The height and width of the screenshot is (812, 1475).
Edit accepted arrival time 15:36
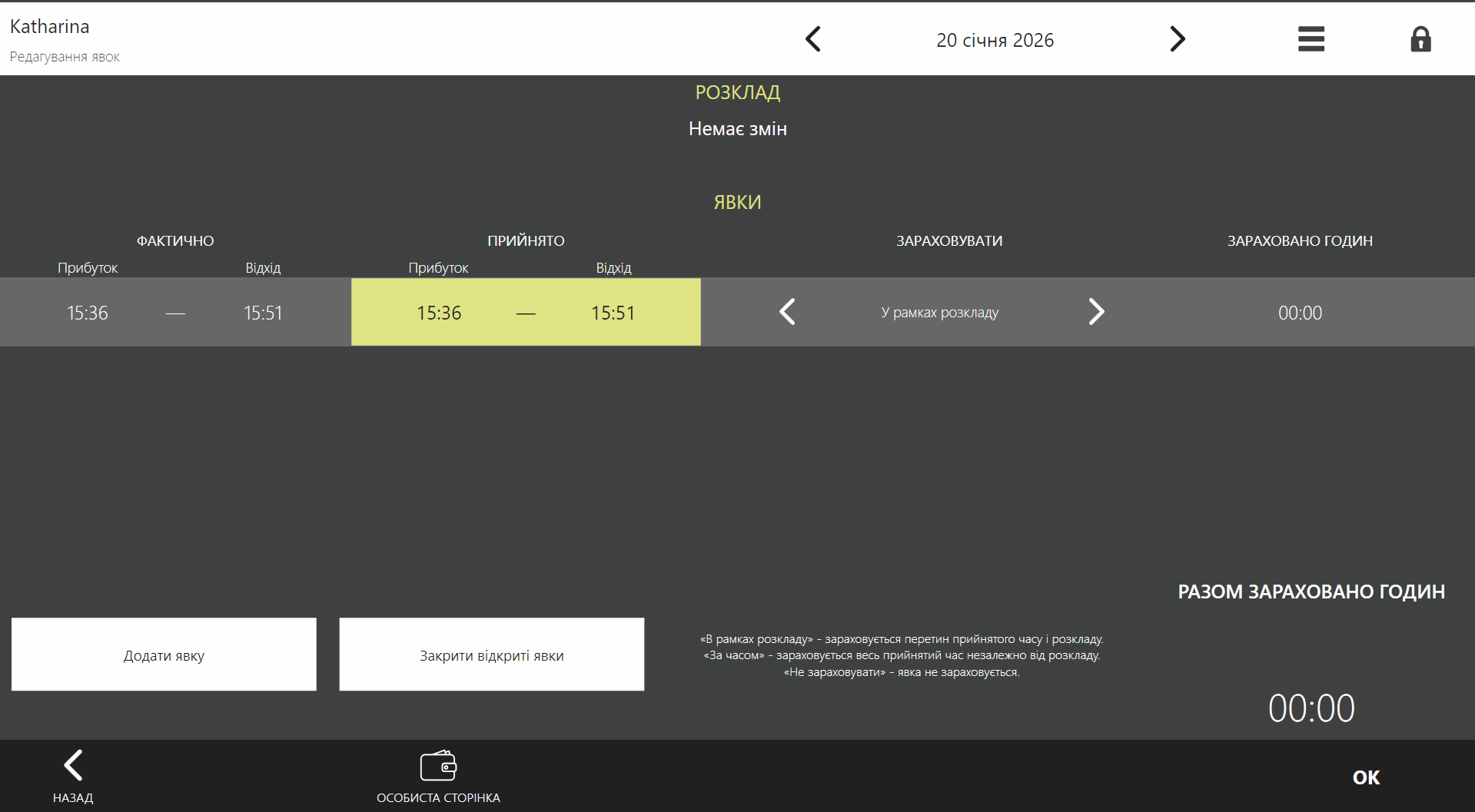pos(439,313)
